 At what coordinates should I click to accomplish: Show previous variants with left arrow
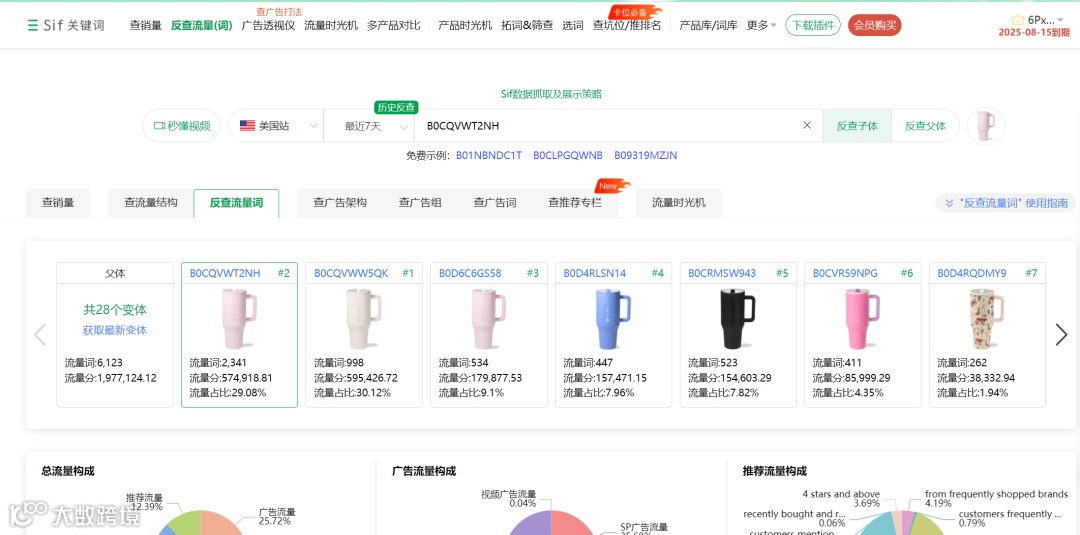(x=40, y=335)
